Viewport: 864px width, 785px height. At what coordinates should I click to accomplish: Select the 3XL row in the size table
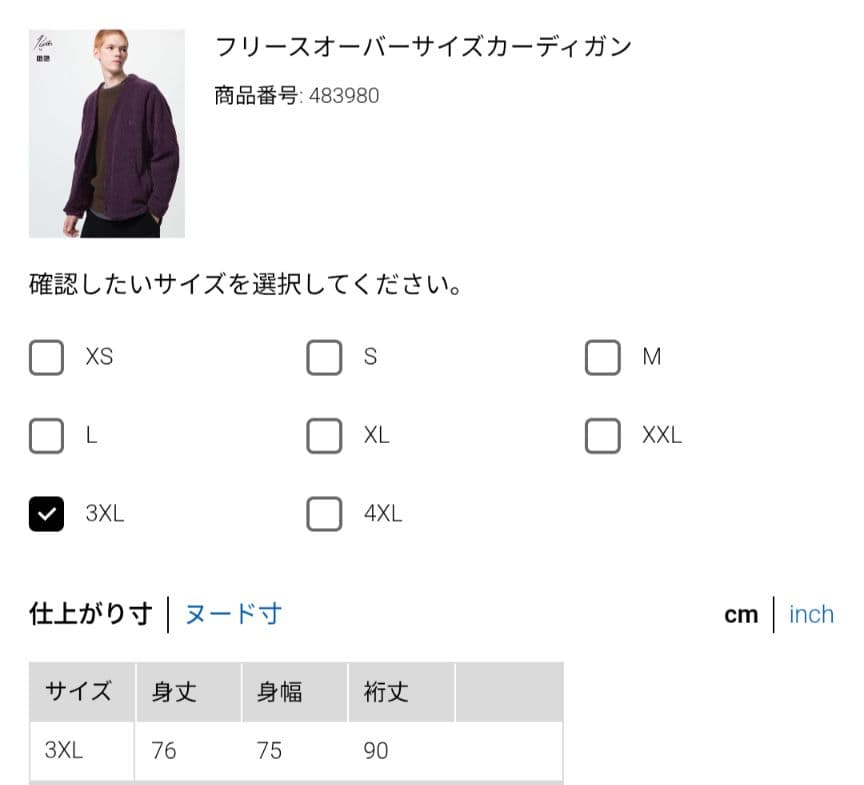click(64, 750)
